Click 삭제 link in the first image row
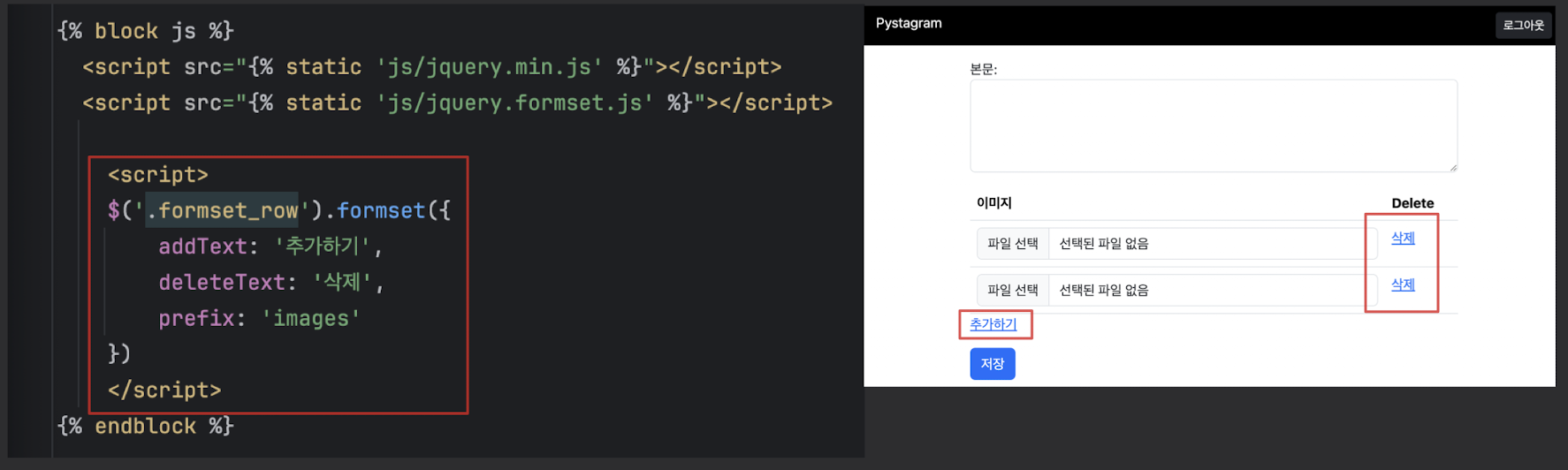This screenshot has width=1568, height=470. point(1403,239)
